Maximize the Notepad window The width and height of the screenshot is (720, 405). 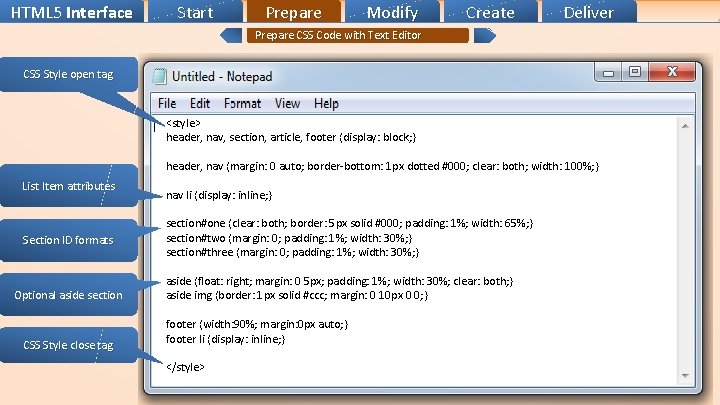pyautogui.click(x=635, y=72)
